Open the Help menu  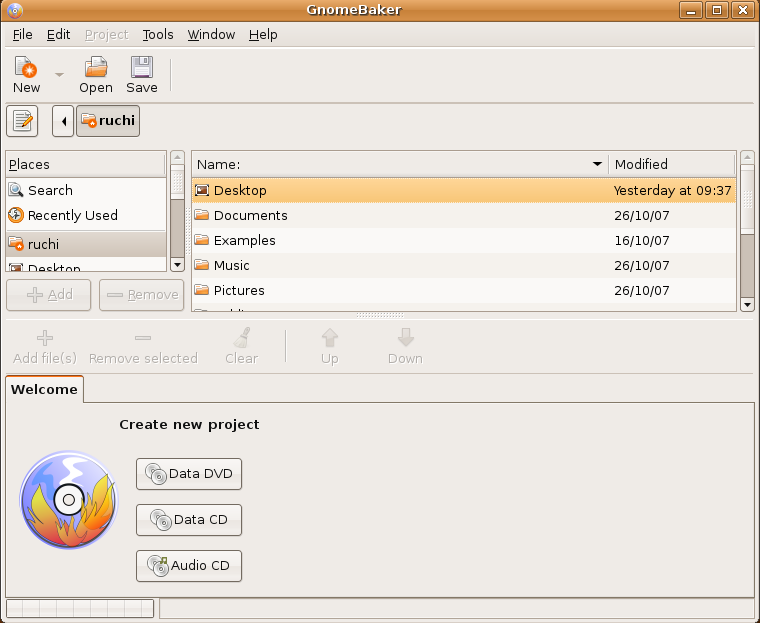263,34
